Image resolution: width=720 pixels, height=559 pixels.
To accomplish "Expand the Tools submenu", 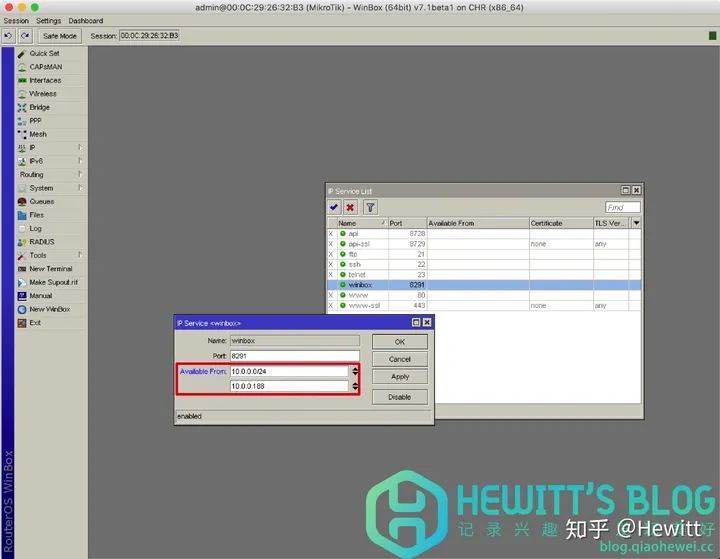I will (51, 255).
